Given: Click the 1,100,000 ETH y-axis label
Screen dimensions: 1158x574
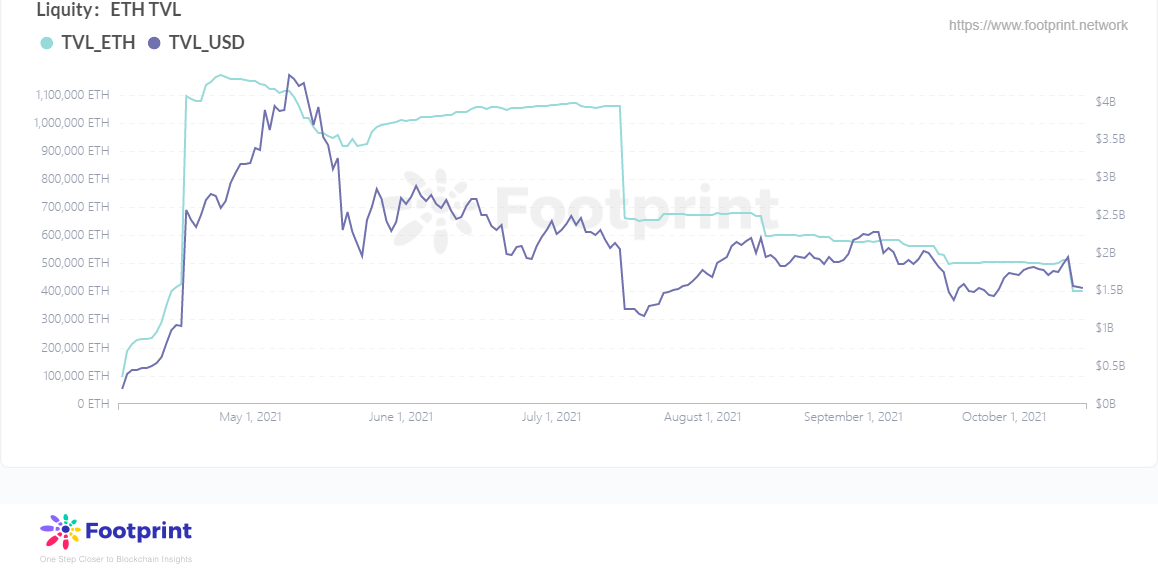Looking at the screenshot, I should click(x=75, y=95).
